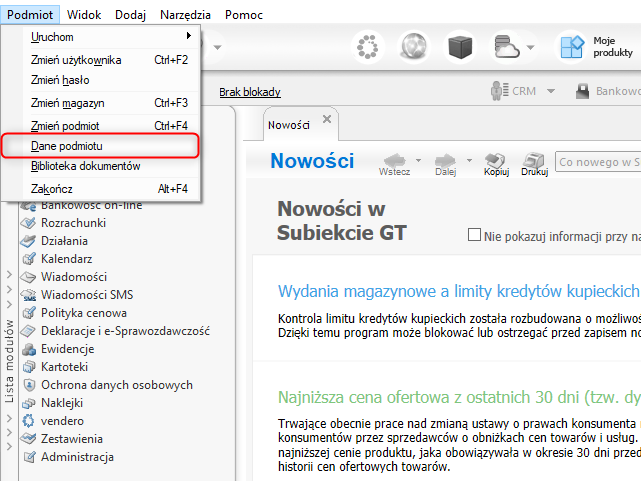Image resolution: width=641 pixels, height=481 pixels.
Task: Open the vendero module
Action: 63,421
